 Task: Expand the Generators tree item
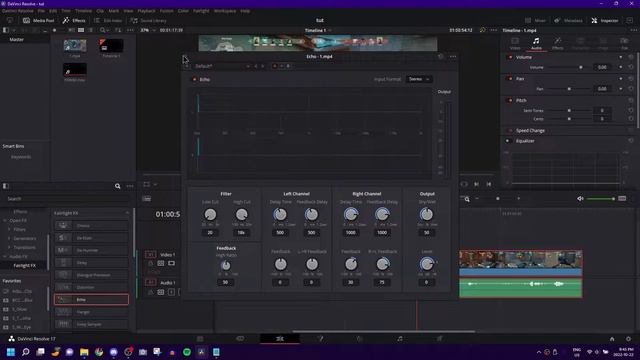pyautogui.click(x=9, y=238)
